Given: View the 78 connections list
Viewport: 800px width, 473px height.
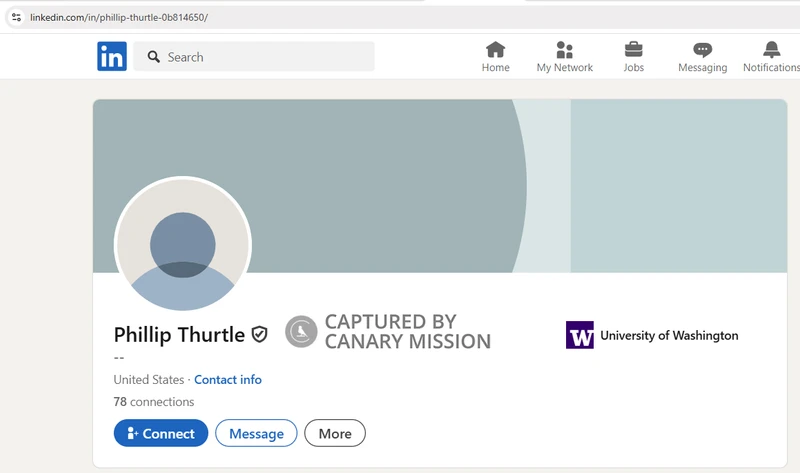Looking at the screenshot, I should (x=154, y=402).
